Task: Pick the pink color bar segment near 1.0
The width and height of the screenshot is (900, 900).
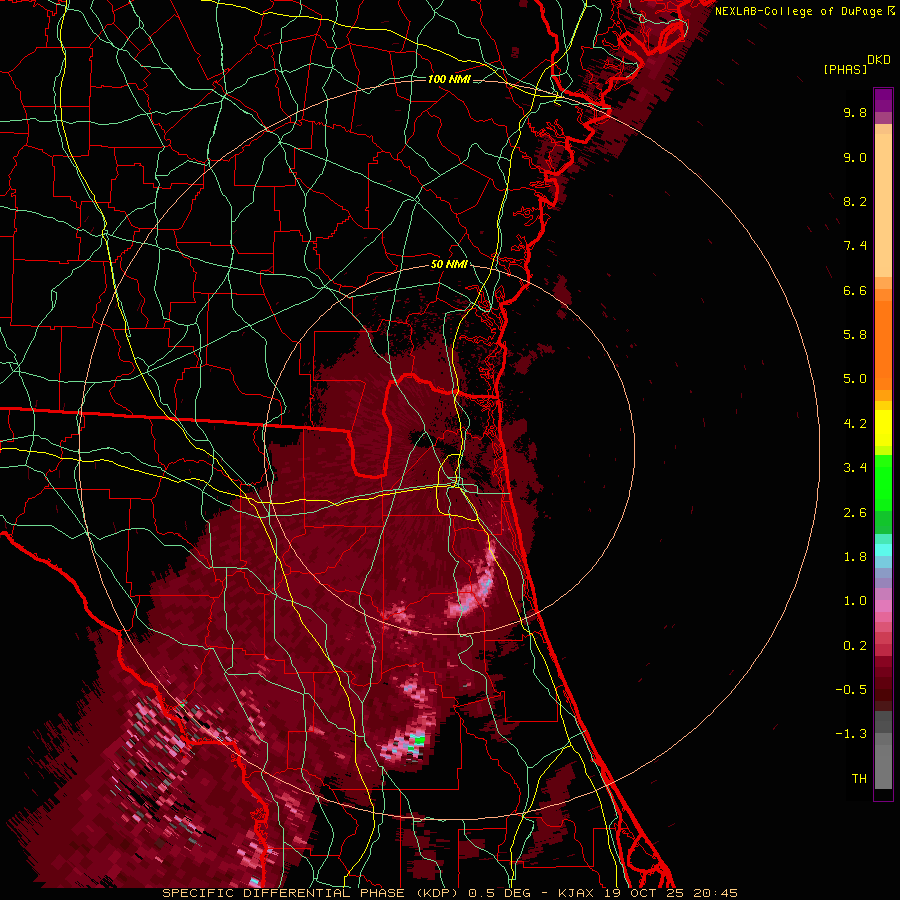Action: [883, 606]
